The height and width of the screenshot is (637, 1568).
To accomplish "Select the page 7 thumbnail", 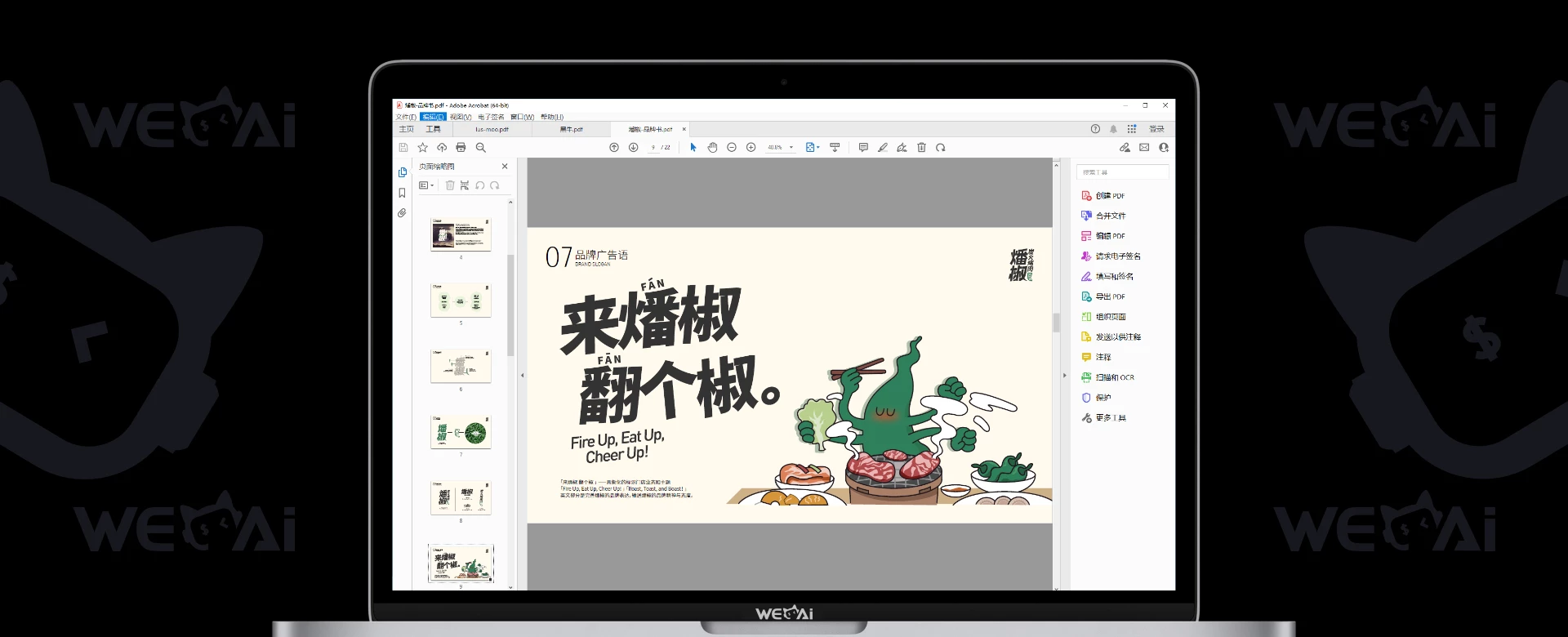I will coord(461,432).
